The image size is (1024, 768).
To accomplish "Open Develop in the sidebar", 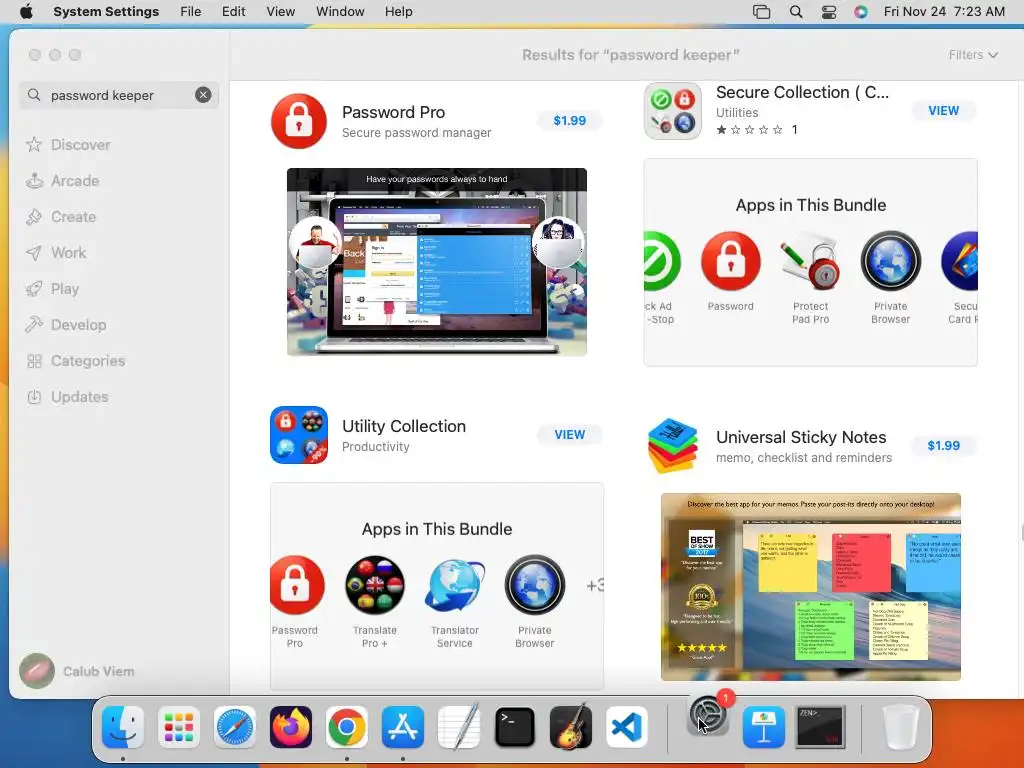I will (x=65, y=325).
